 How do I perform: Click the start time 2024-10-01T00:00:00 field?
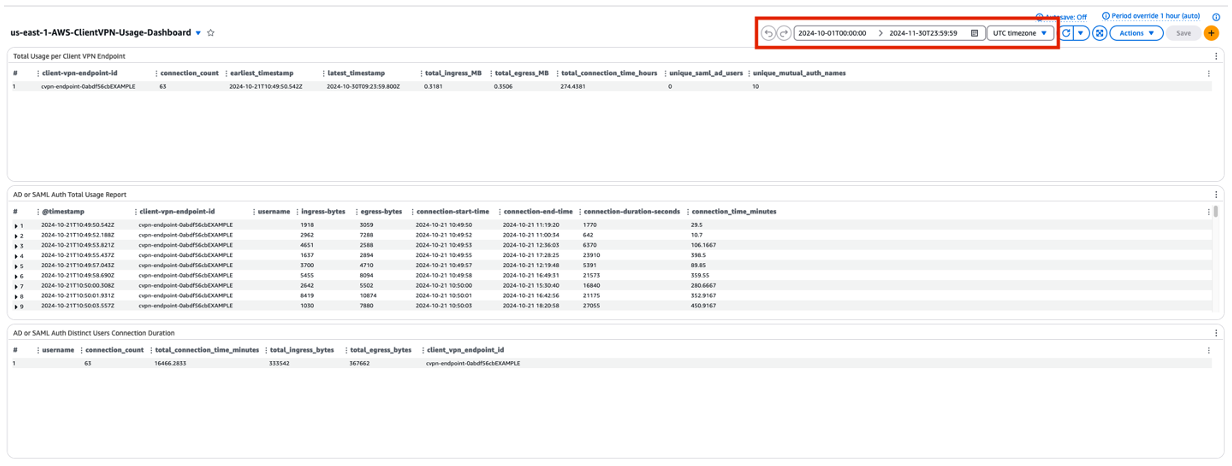point(833,33)
